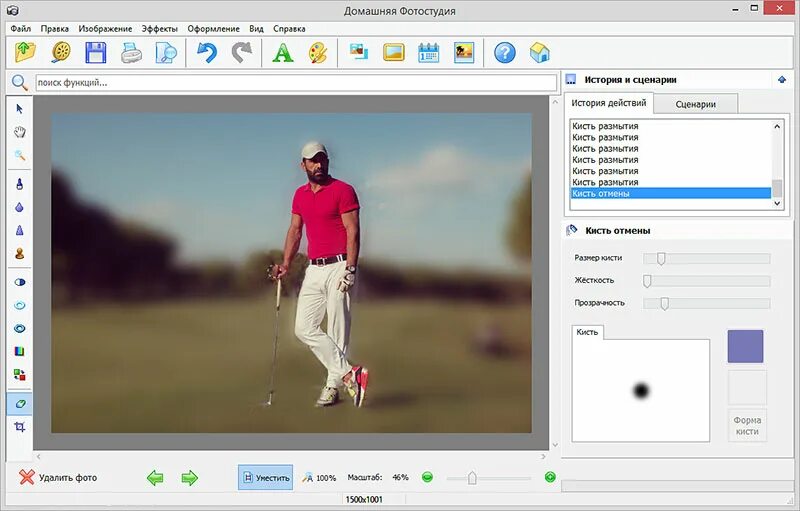800x511 pixels.
Task: Undo last action with blue arrow
Action: click(207, 53)
